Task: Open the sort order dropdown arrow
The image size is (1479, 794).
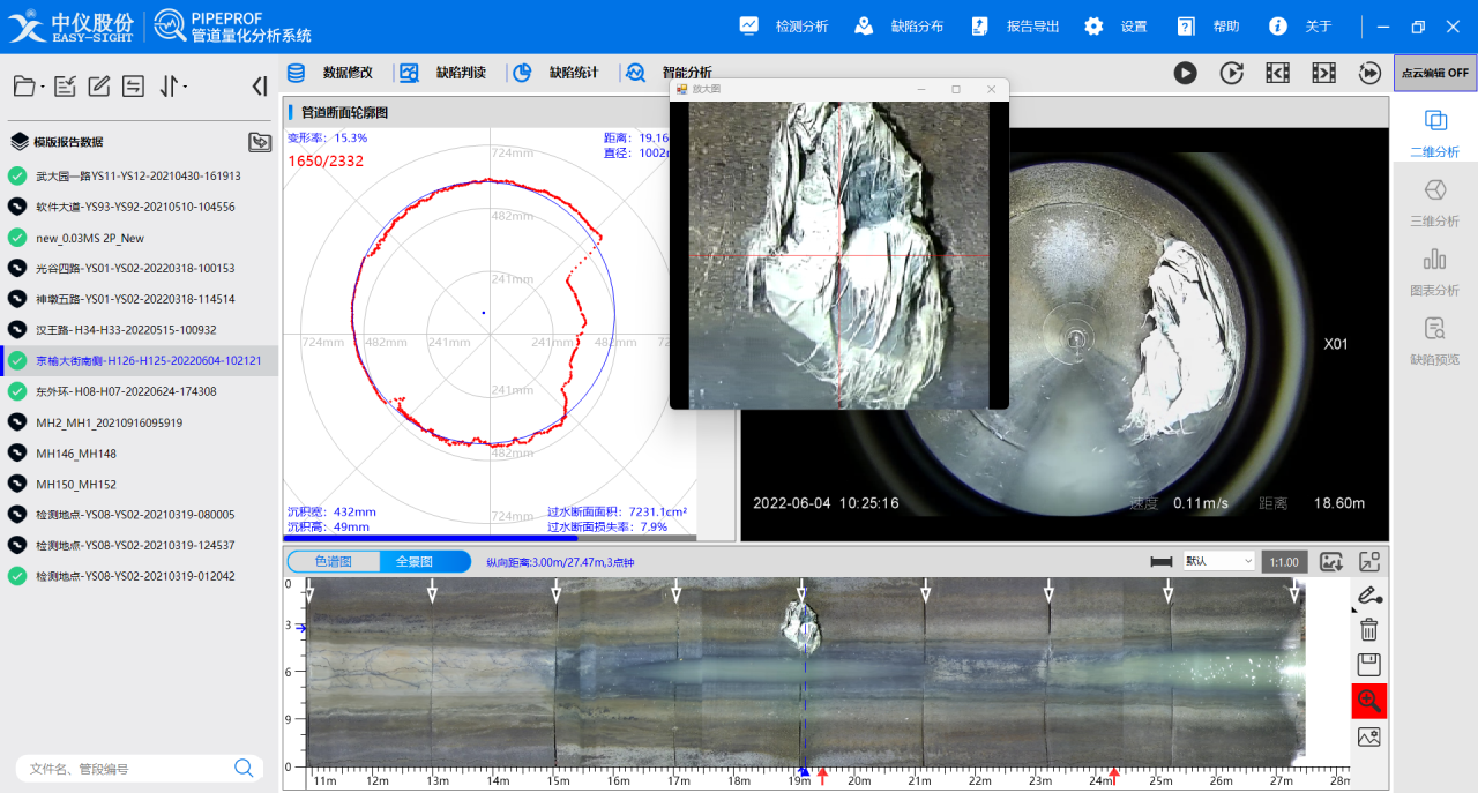Action: (185, 88)
